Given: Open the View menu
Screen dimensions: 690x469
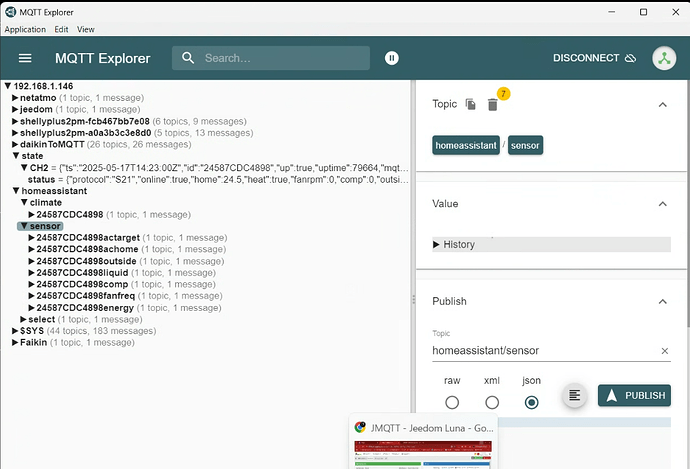Looking at the screenshot, I should pyautogui.click(x=85, y=29).
